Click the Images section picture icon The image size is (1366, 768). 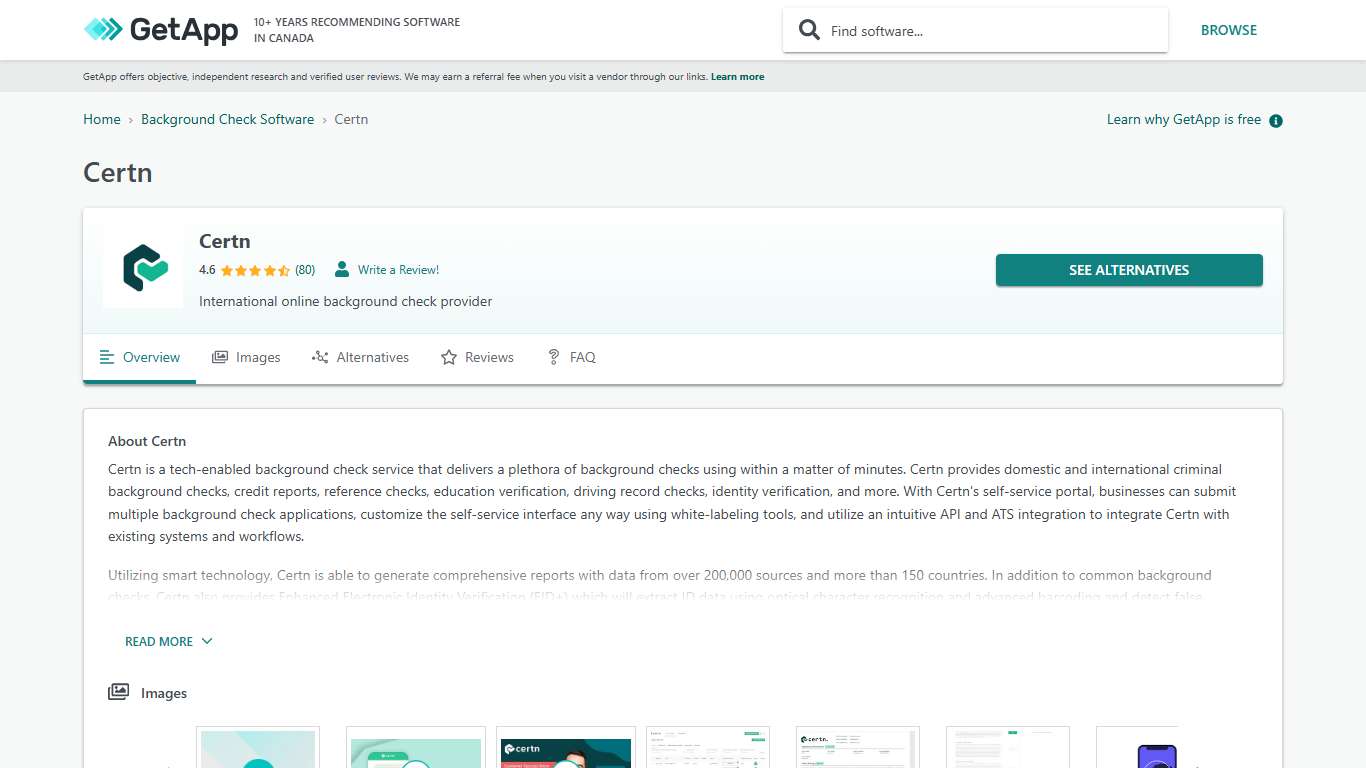pyautogui.click(x=119, y=692)
